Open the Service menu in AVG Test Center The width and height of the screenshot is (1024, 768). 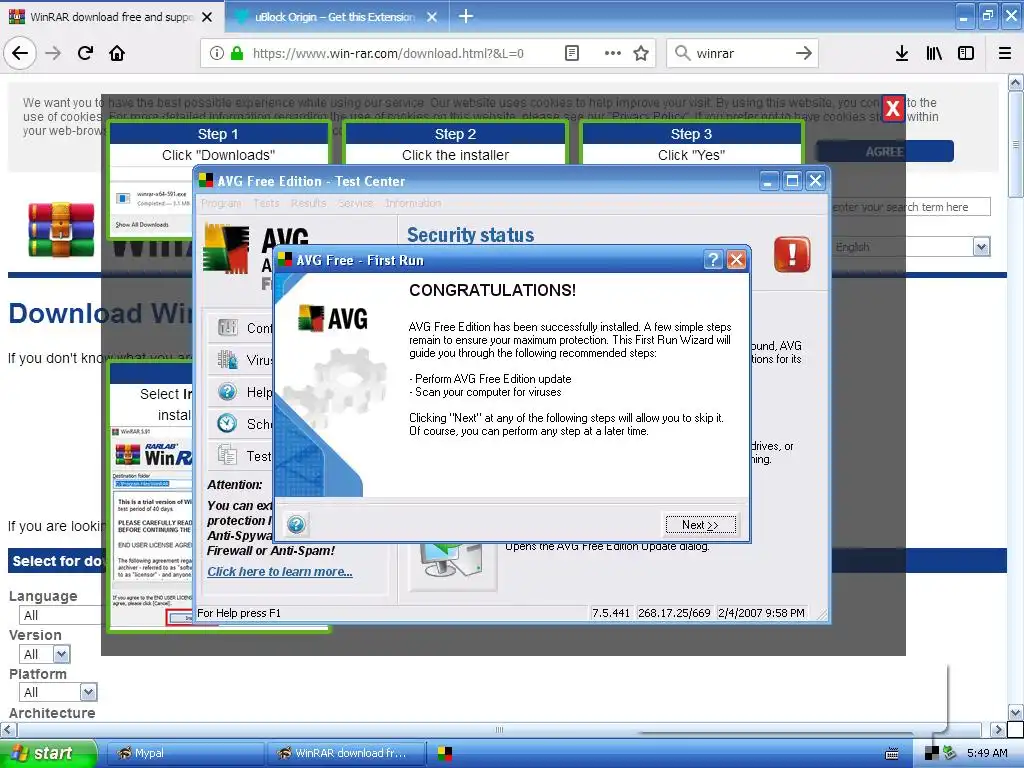(x=355, y=203)
